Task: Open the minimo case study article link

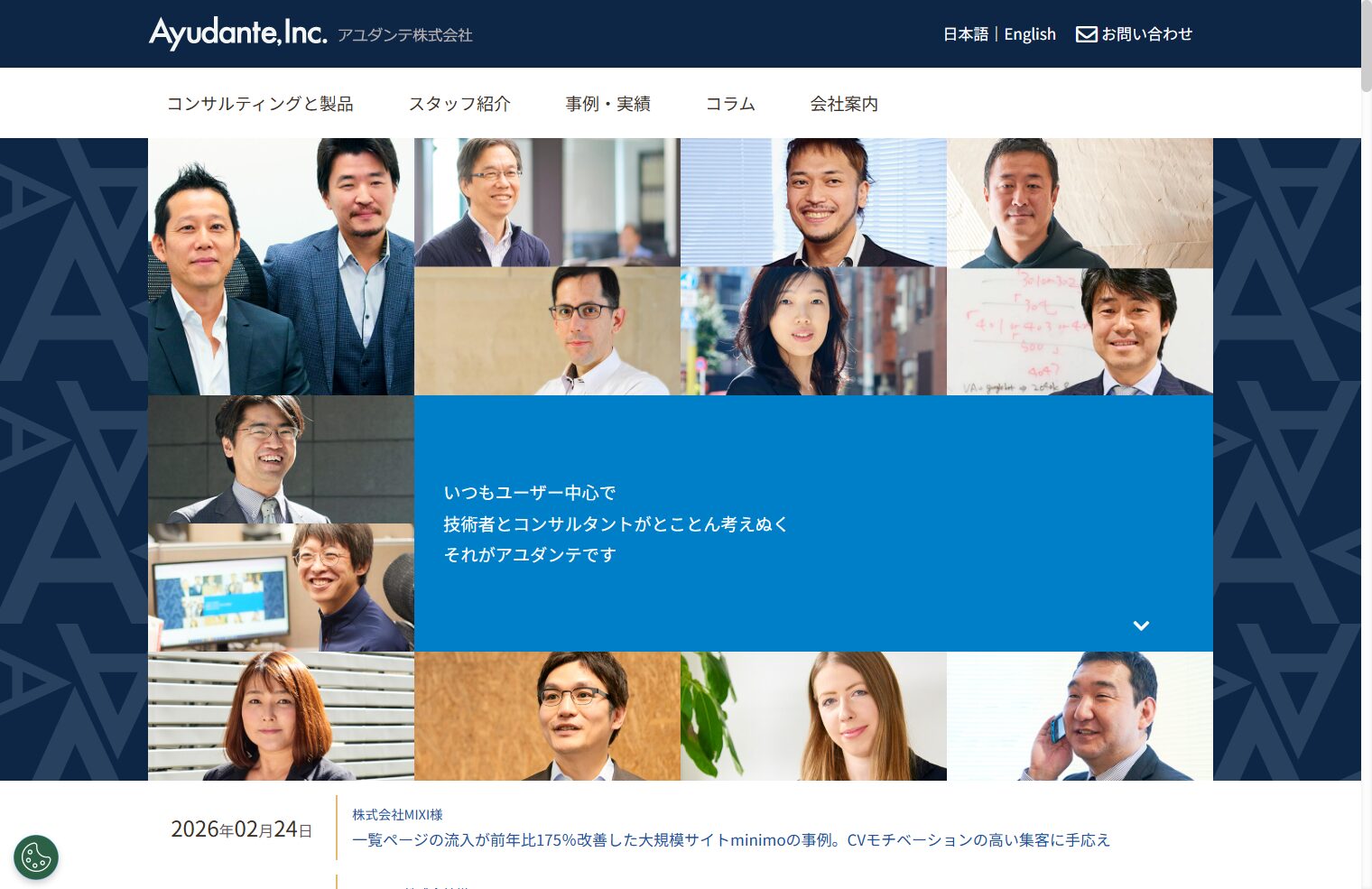Action: click(731, 840)
